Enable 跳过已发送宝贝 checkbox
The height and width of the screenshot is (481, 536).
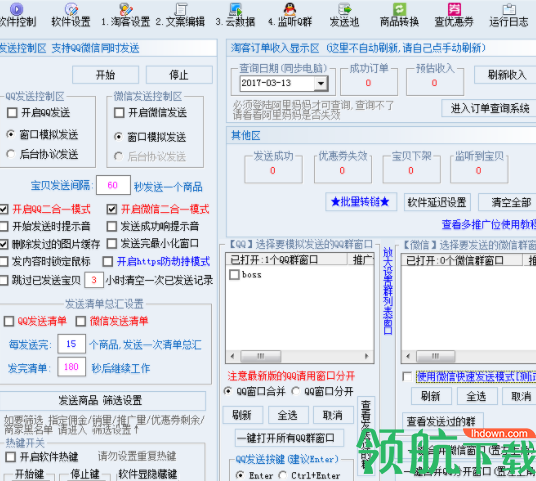[x=4, y=280]
